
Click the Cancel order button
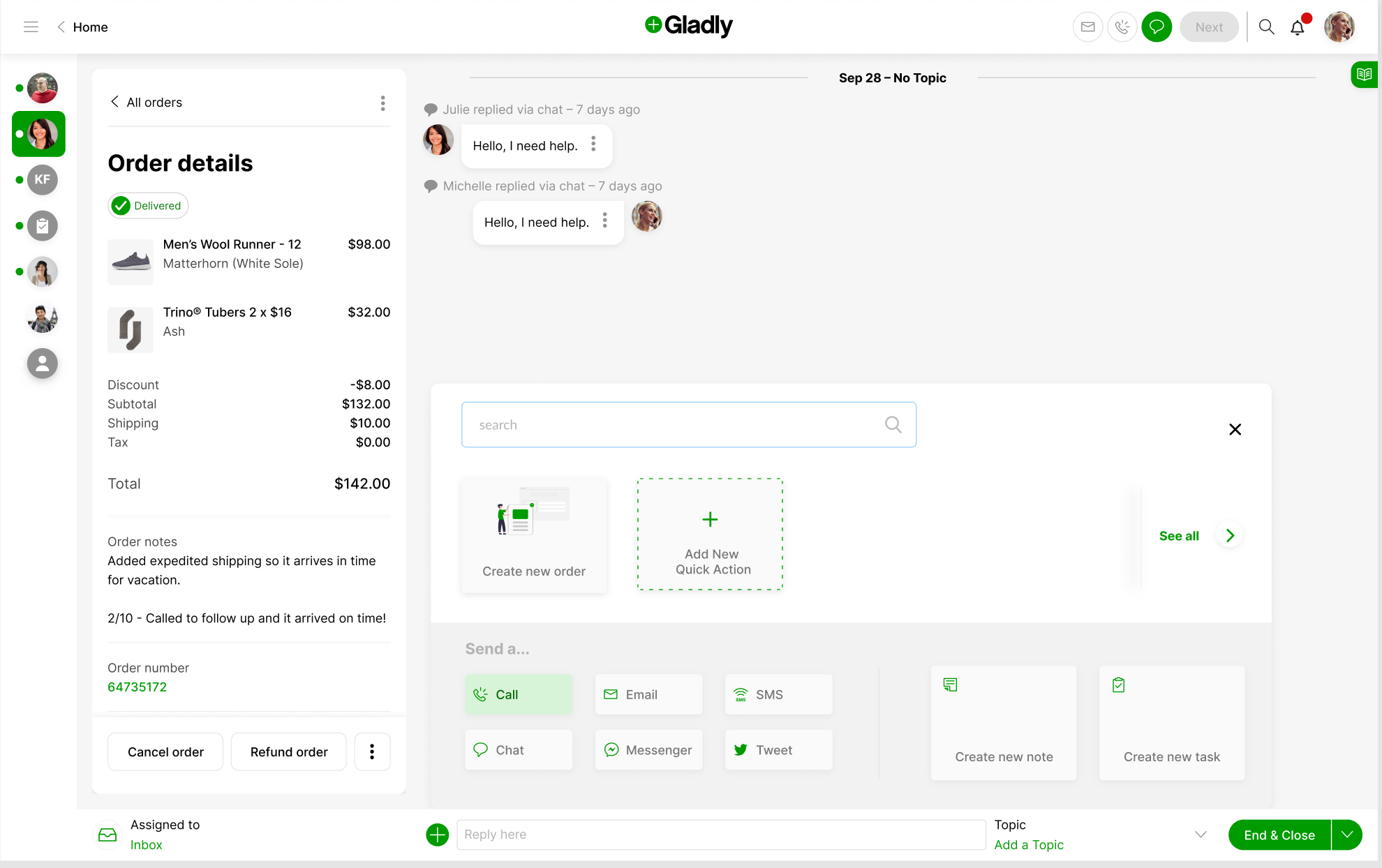click(x=165, y=752)
